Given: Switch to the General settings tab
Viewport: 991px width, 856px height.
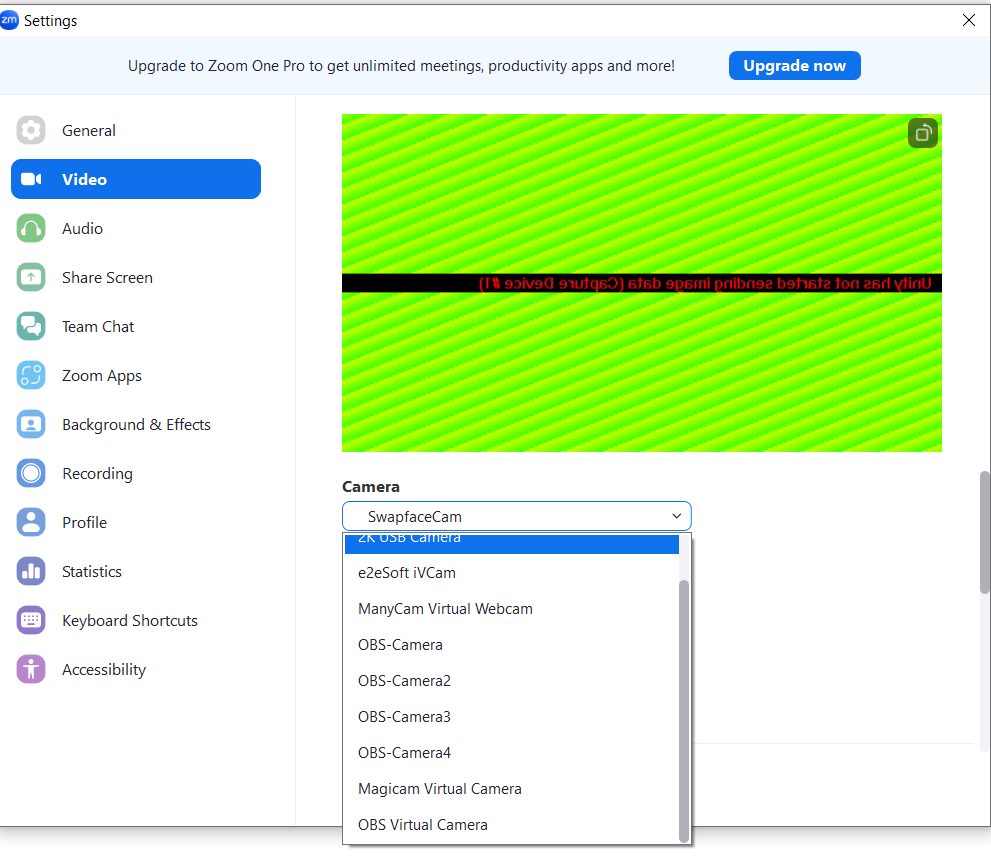Looking at the screenshot, I should 89,130.
